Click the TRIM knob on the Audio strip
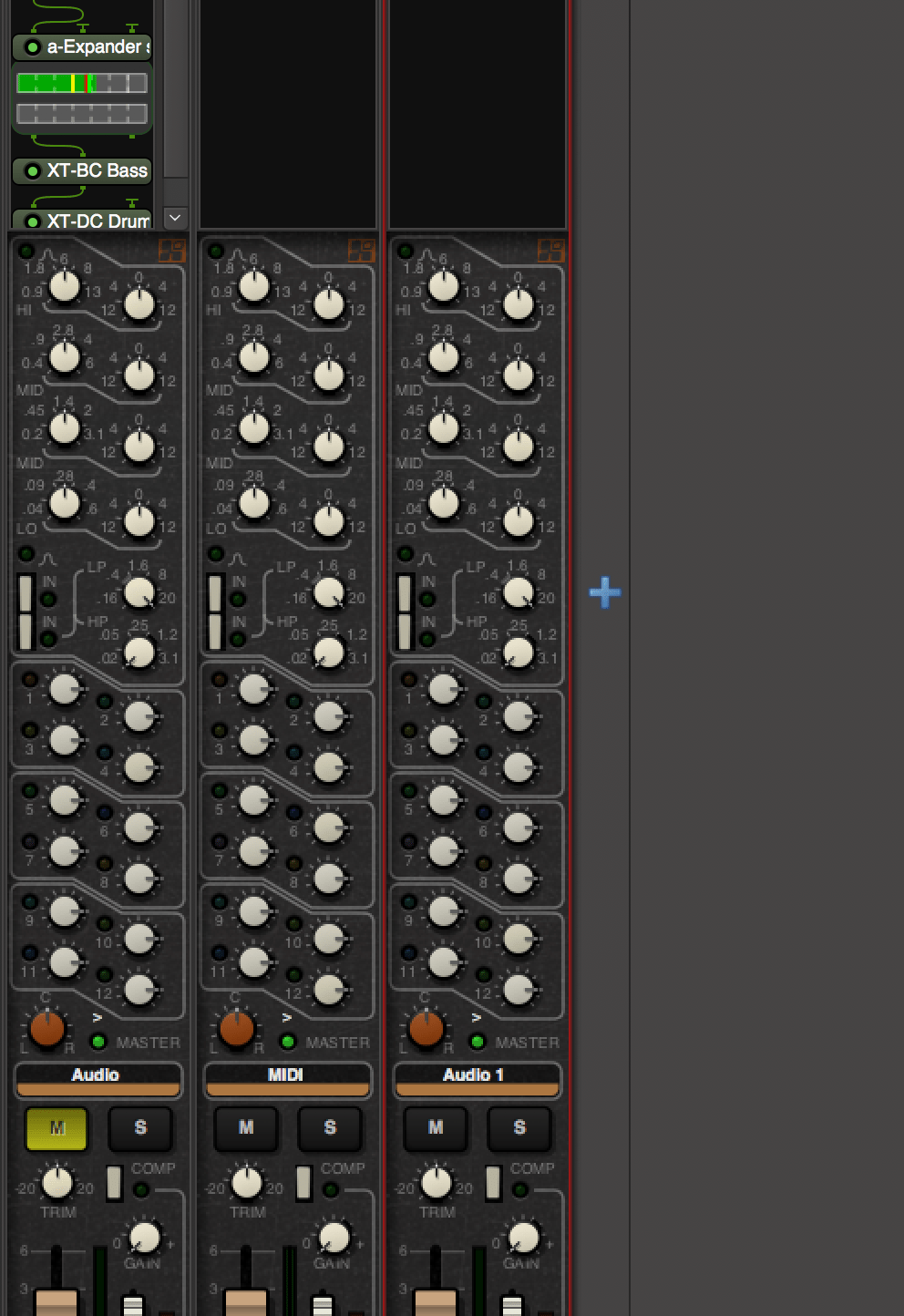904x1316 pixels. (56, 1182)
